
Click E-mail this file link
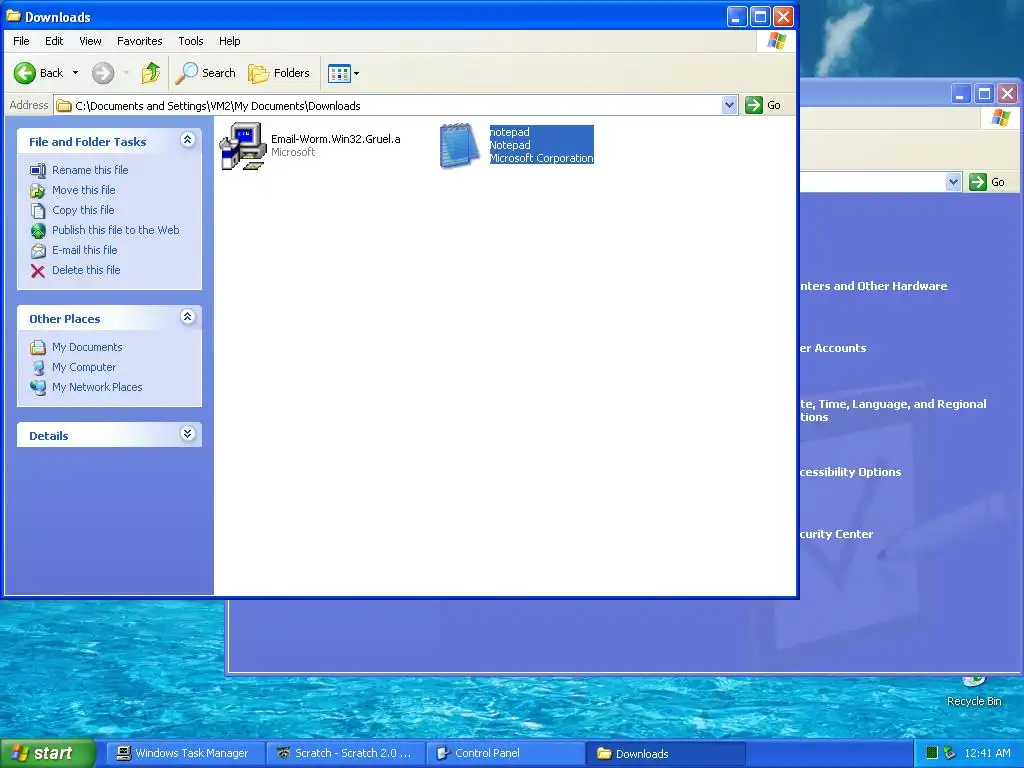[x=85, y=250]
